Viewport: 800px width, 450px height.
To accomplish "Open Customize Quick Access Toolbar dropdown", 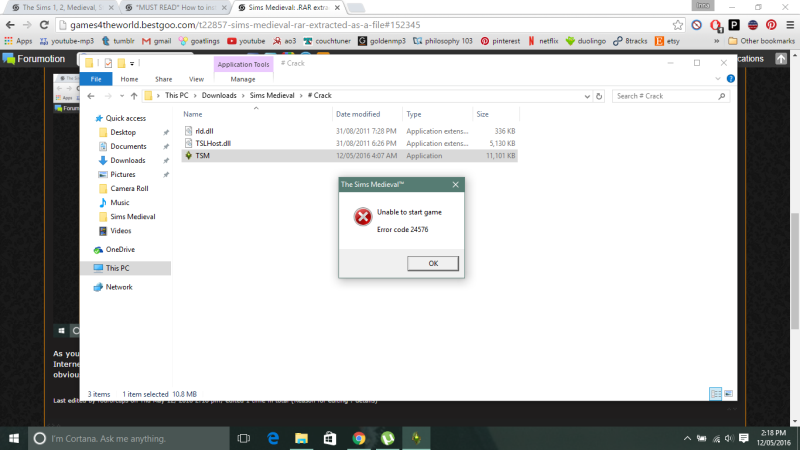I will (132, 63).
